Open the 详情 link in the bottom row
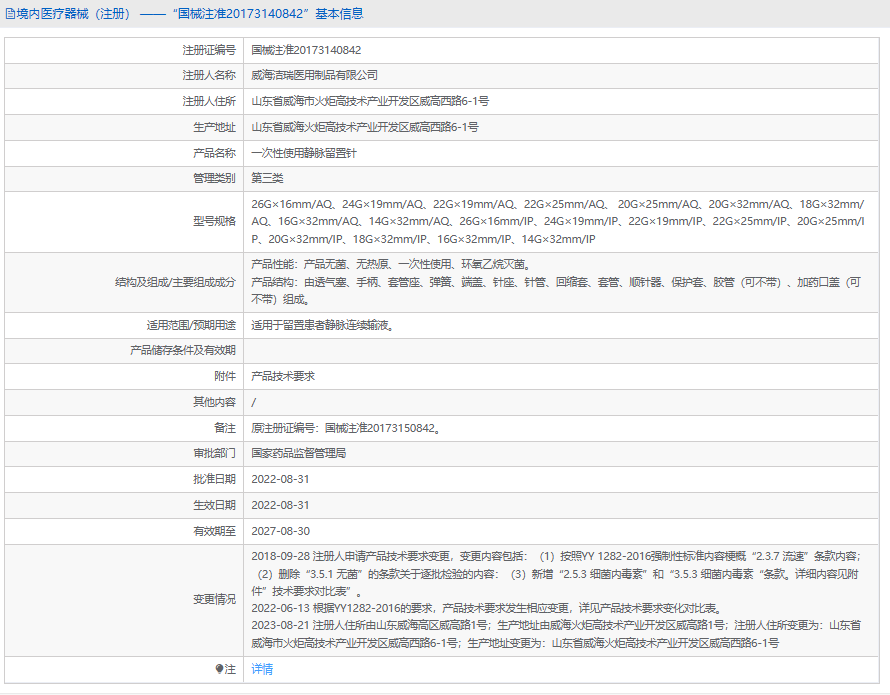The image size is (890, 695). coord(262,669)
